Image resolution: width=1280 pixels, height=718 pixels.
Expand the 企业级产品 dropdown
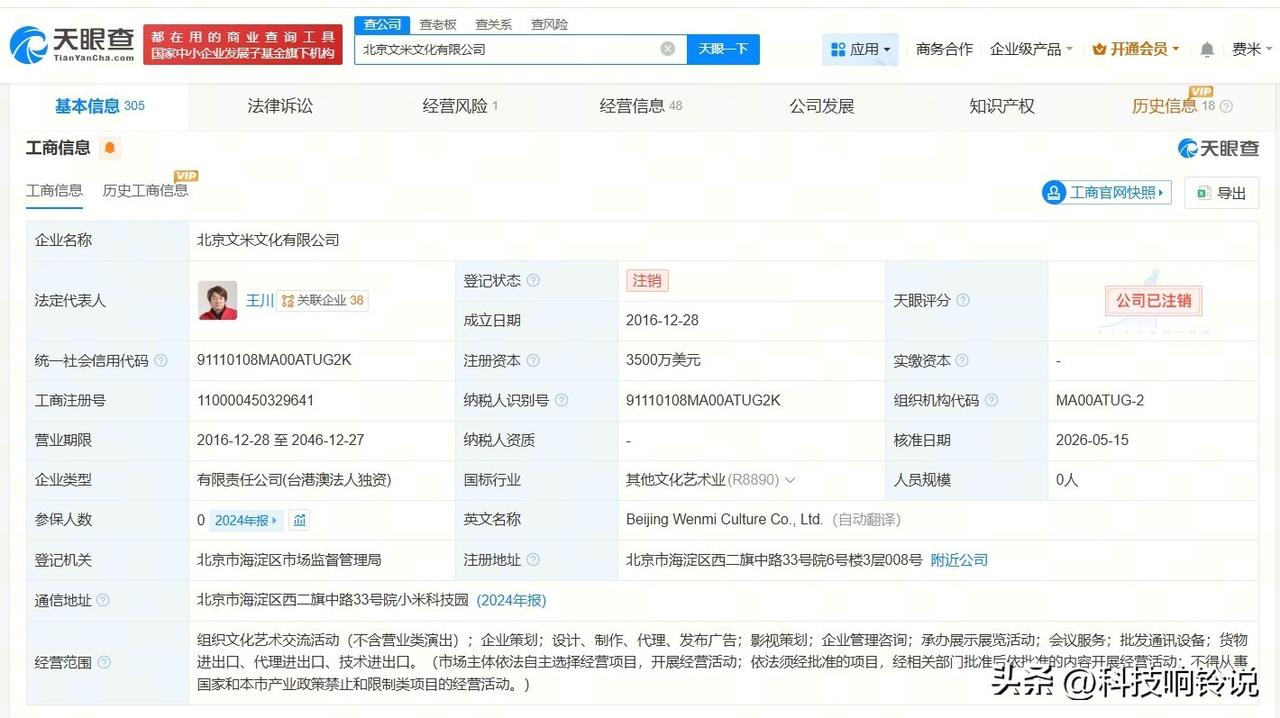click(x=1031, y=49)
